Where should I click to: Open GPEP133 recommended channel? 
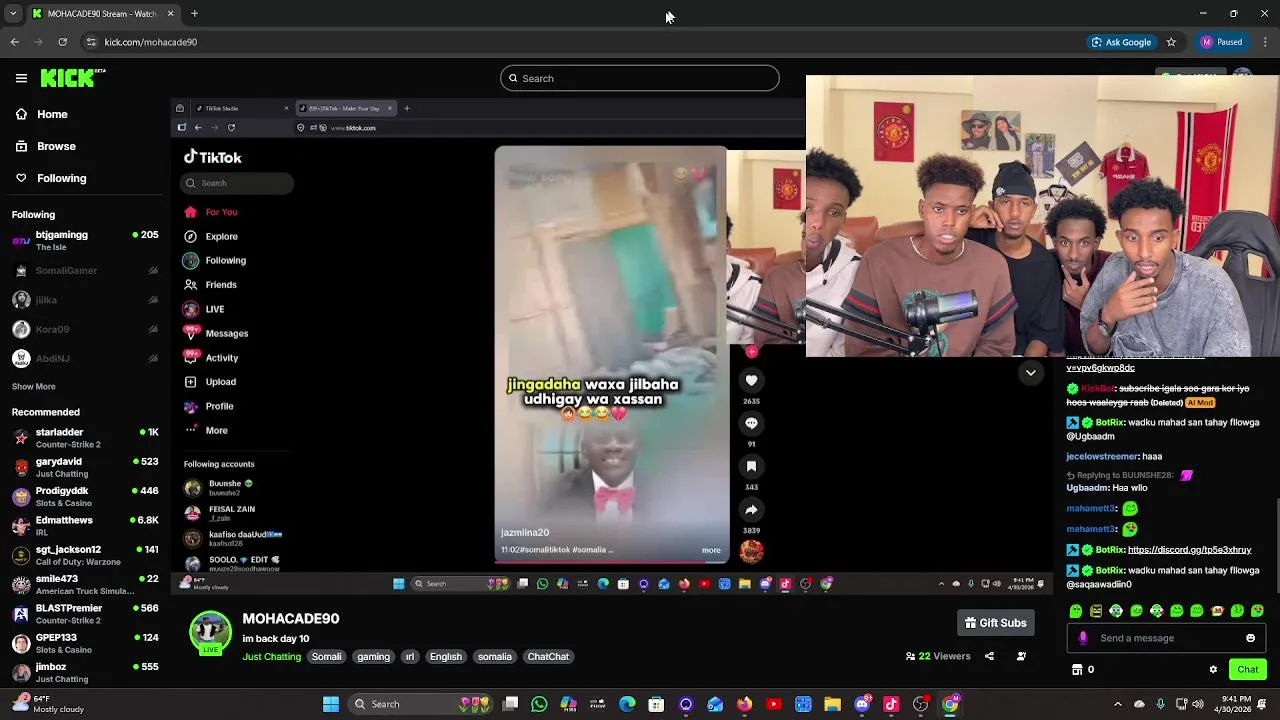click(85, 643)
